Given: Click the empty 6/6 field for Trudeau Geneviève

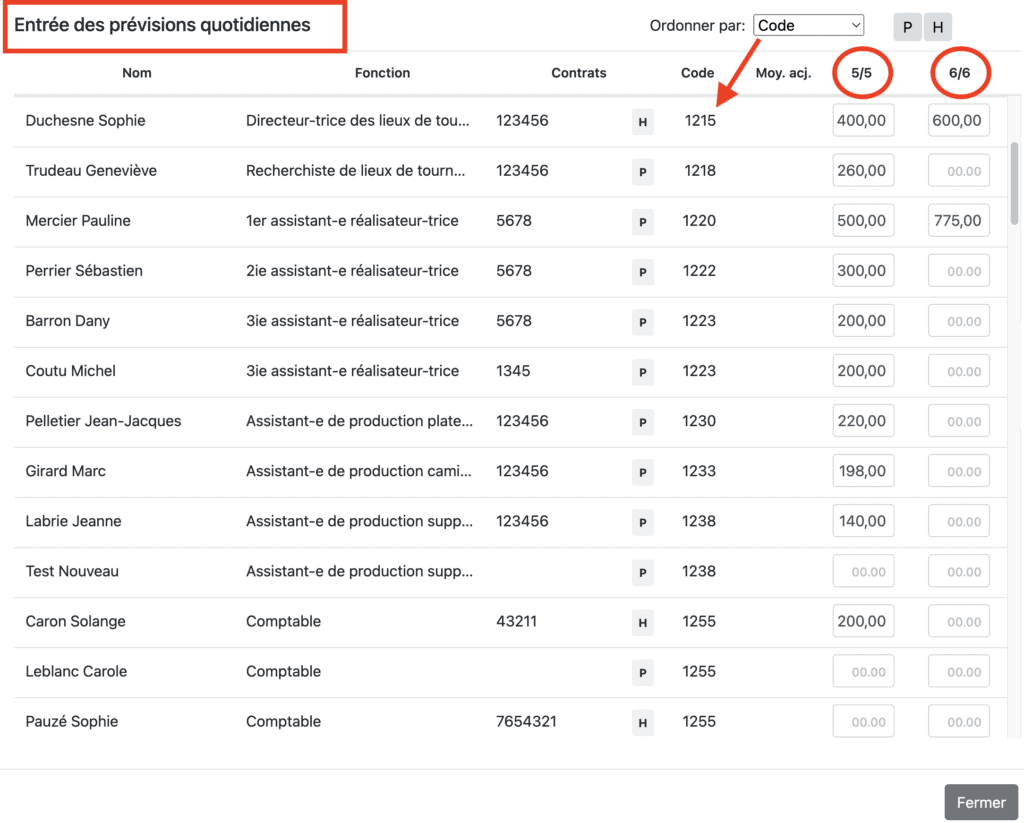Looking at the screenshot, I should (x=959, y=171).
